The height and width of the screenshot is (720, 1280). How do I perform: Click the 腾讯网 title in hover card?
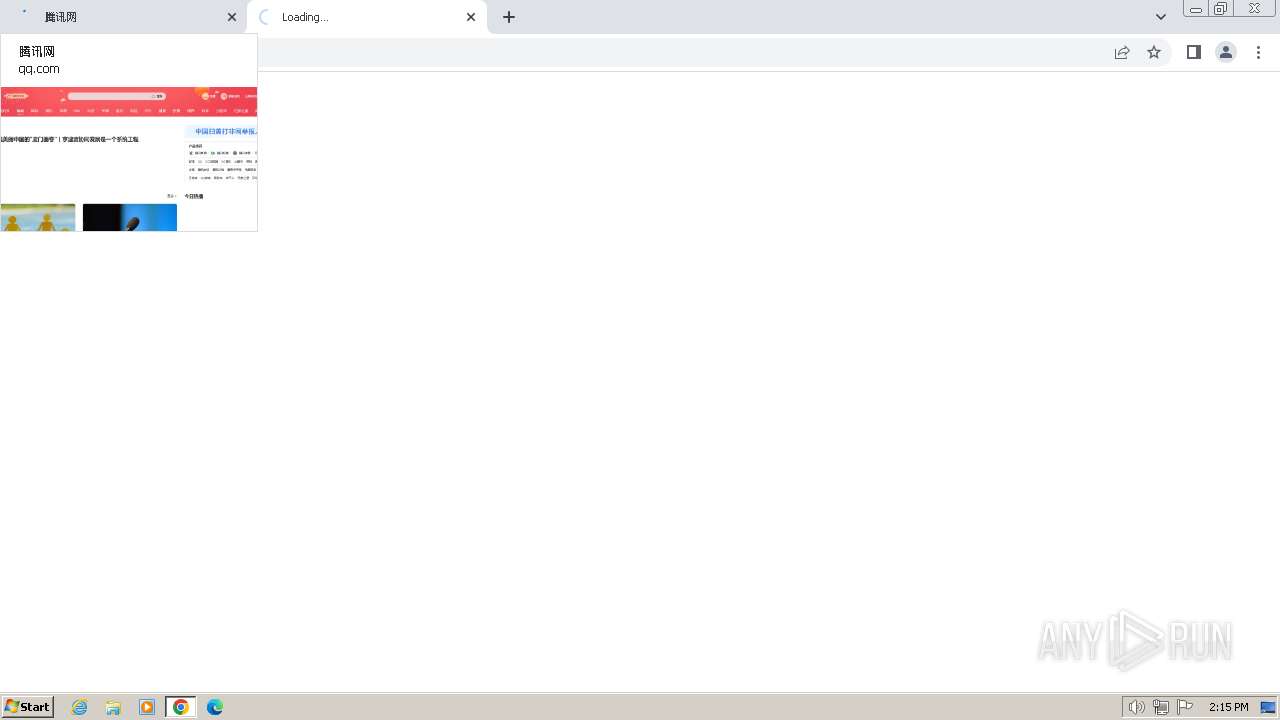(x=37, y=51)
